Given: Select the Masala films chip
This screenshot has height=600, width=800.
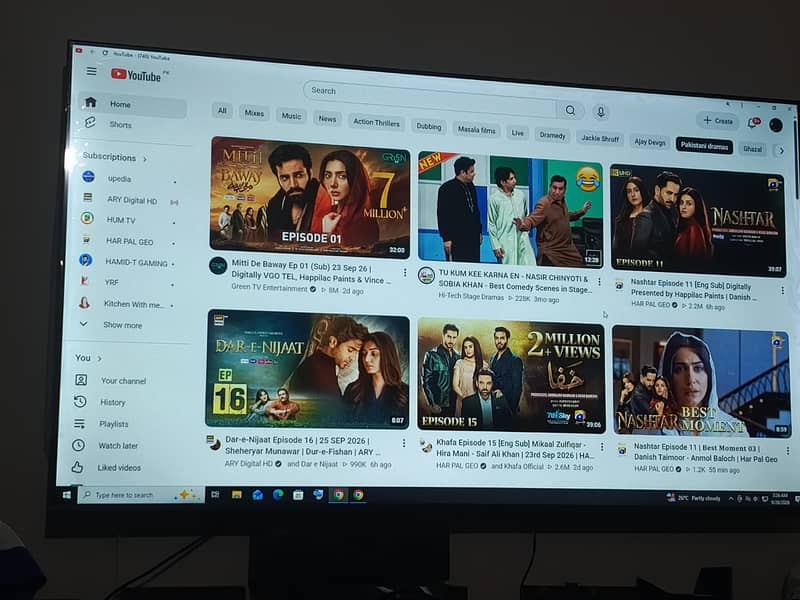Looking at the screenshot, I should tap(477, 130).
